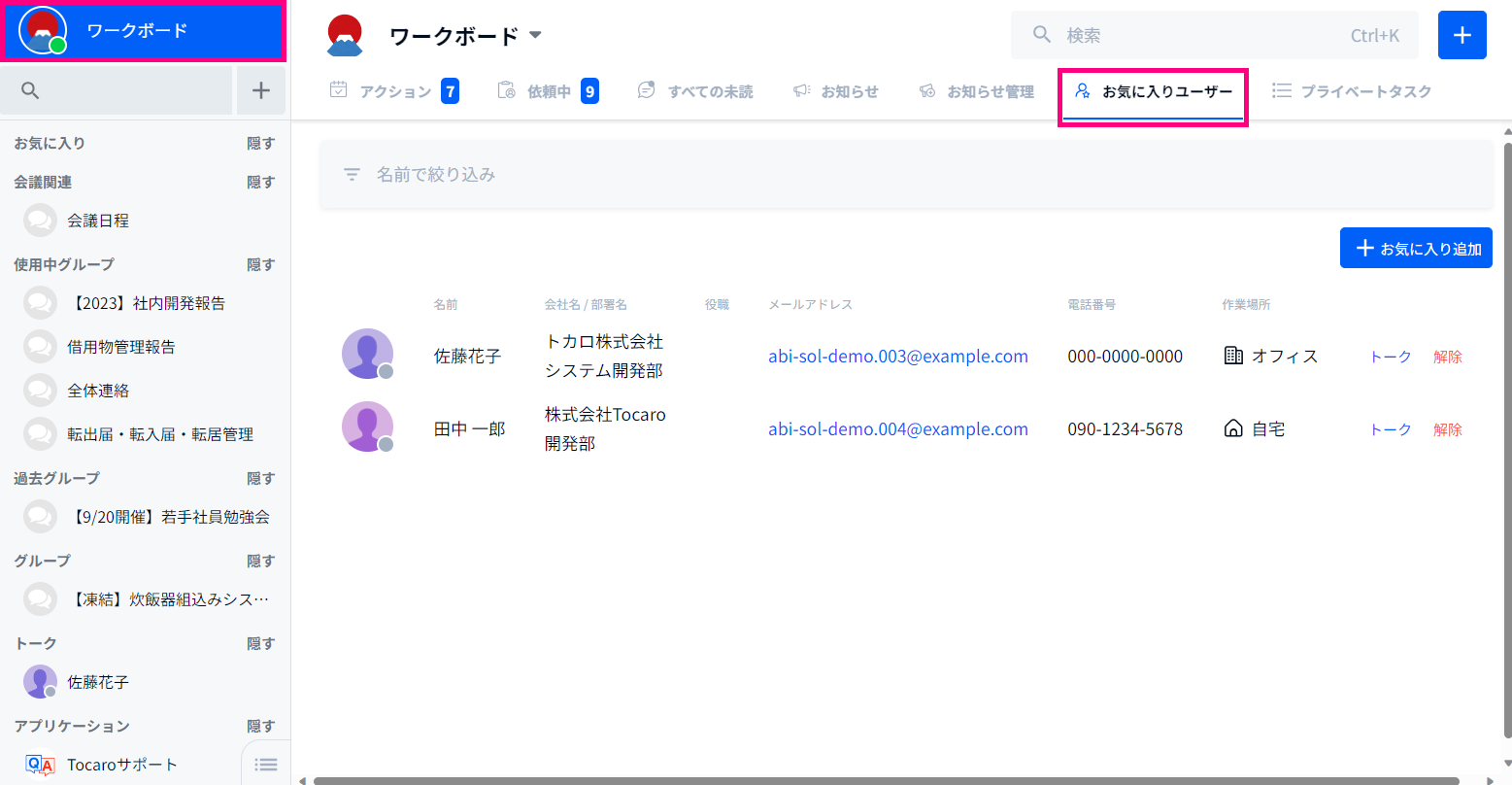The width and height of the screenshot is (1512, 785).
Task: Click the 名前で絞り込み filter field
Action: (437, 174)
